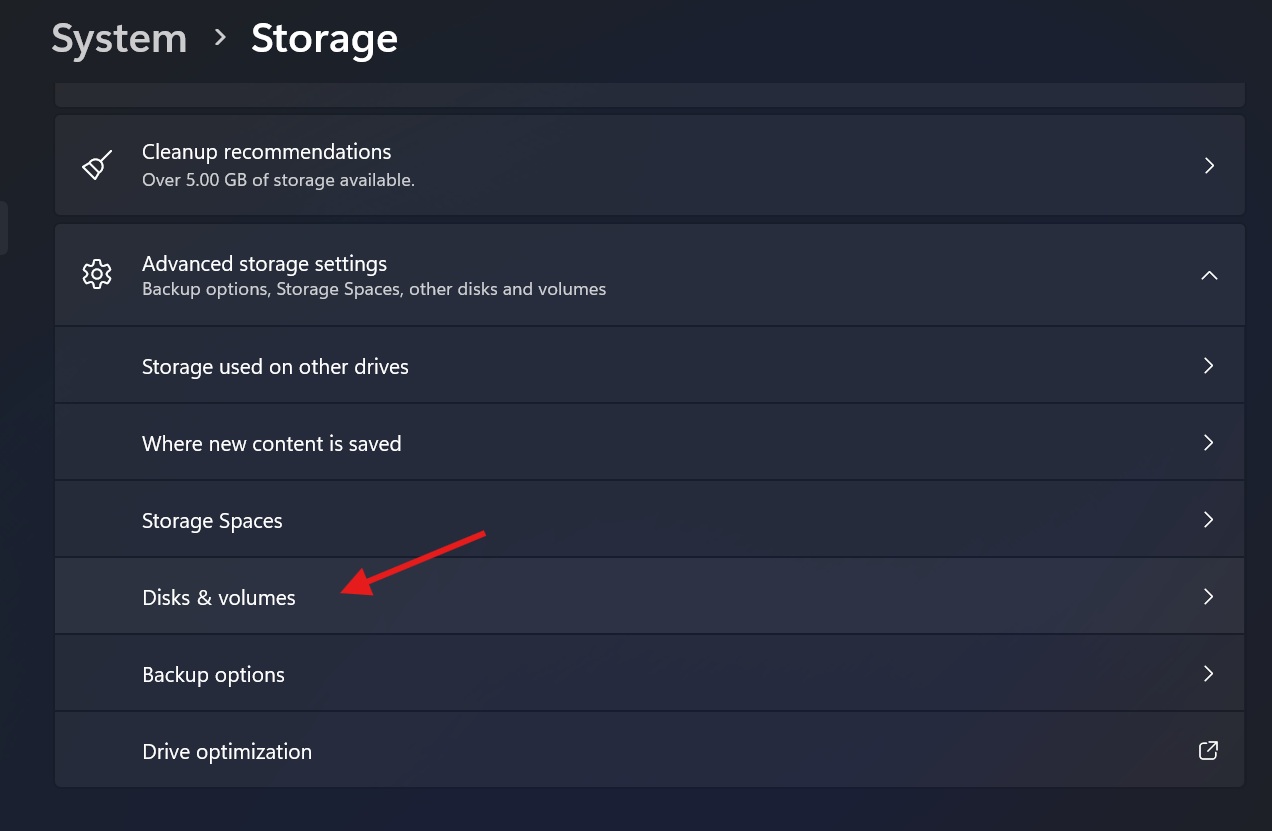1272x831 pixels.
Task: Expand the Storage Spaces settings
Action: [650, 519]
